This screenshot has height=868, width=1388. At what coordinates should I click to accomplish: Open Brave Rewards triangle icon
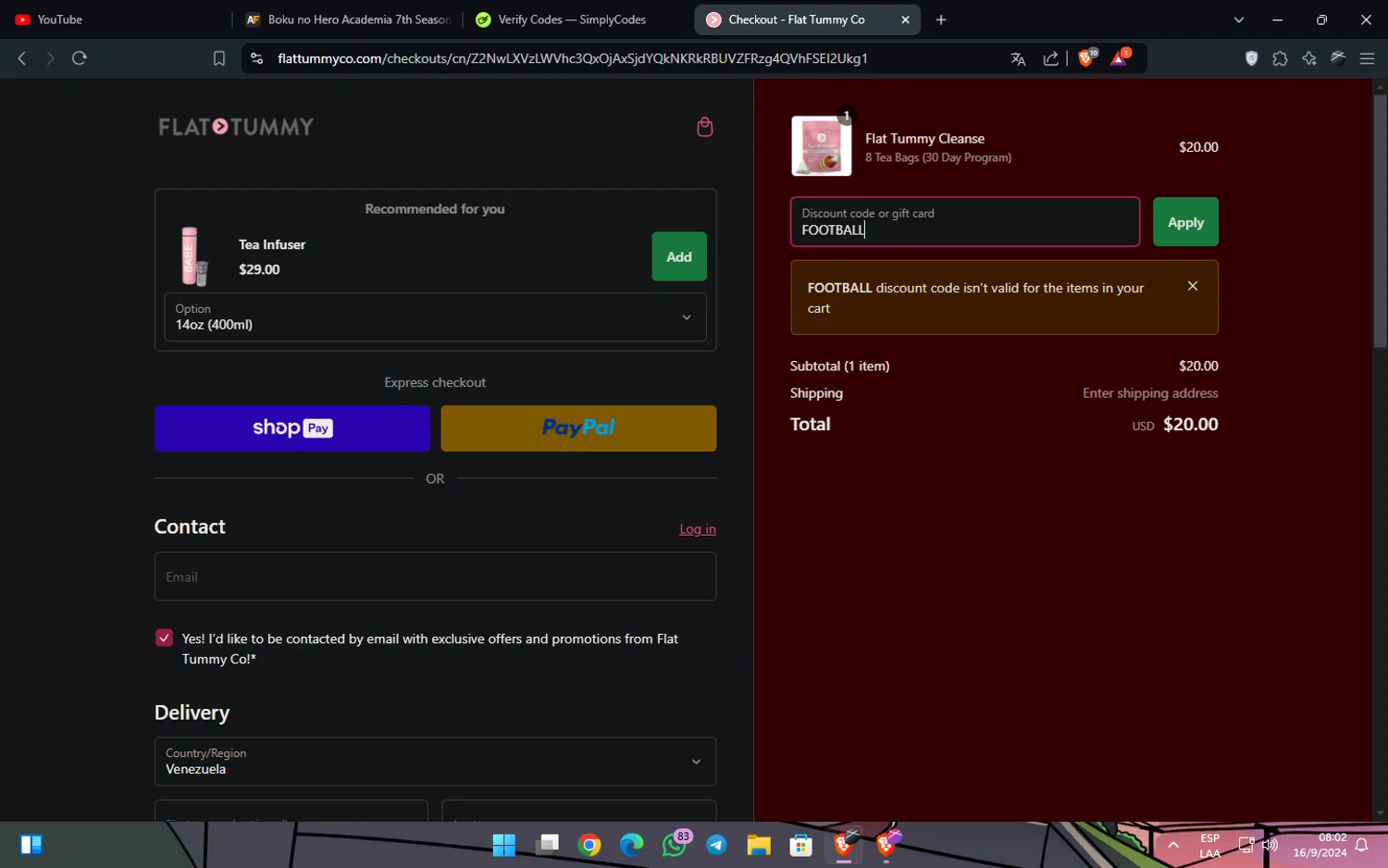1120,57
